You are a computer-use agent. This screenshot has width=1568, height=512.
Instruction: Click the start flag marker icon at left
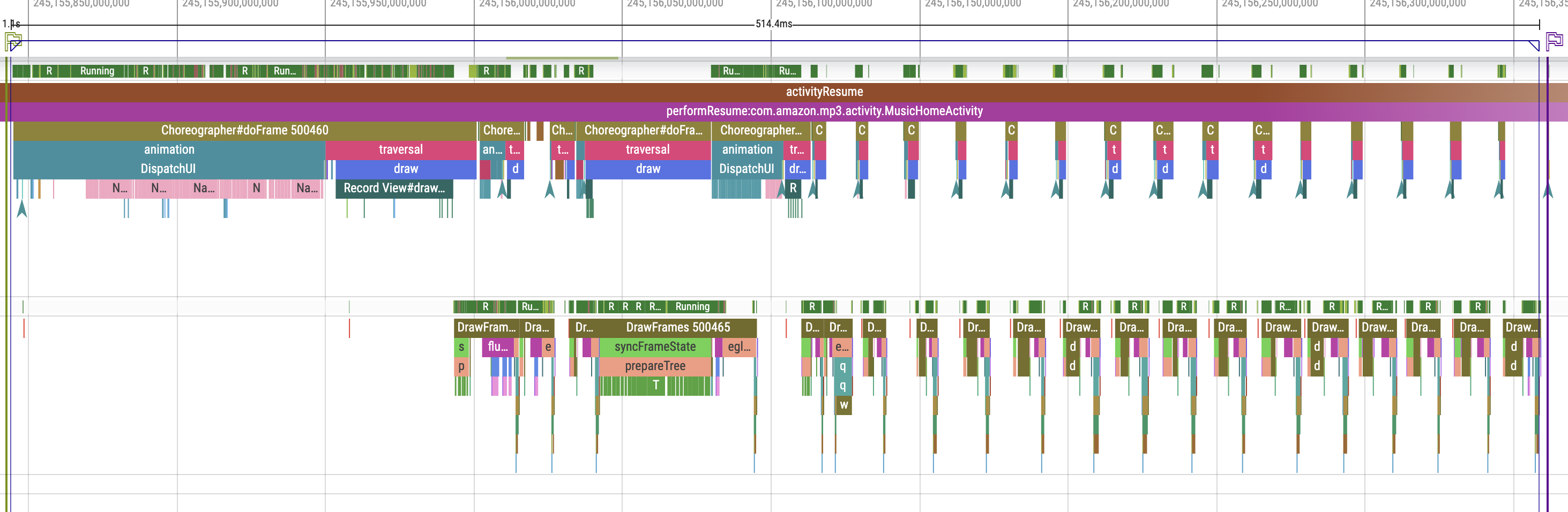[13, 42]
